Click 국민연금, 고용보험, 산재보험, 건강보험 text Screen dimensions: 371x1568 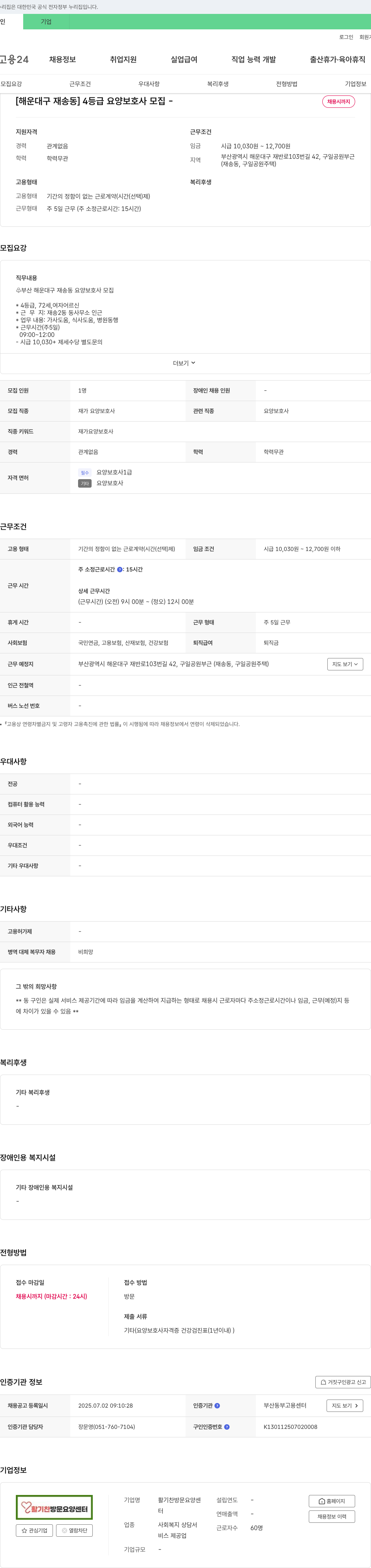pyautogui.click(x=123, y=643)
